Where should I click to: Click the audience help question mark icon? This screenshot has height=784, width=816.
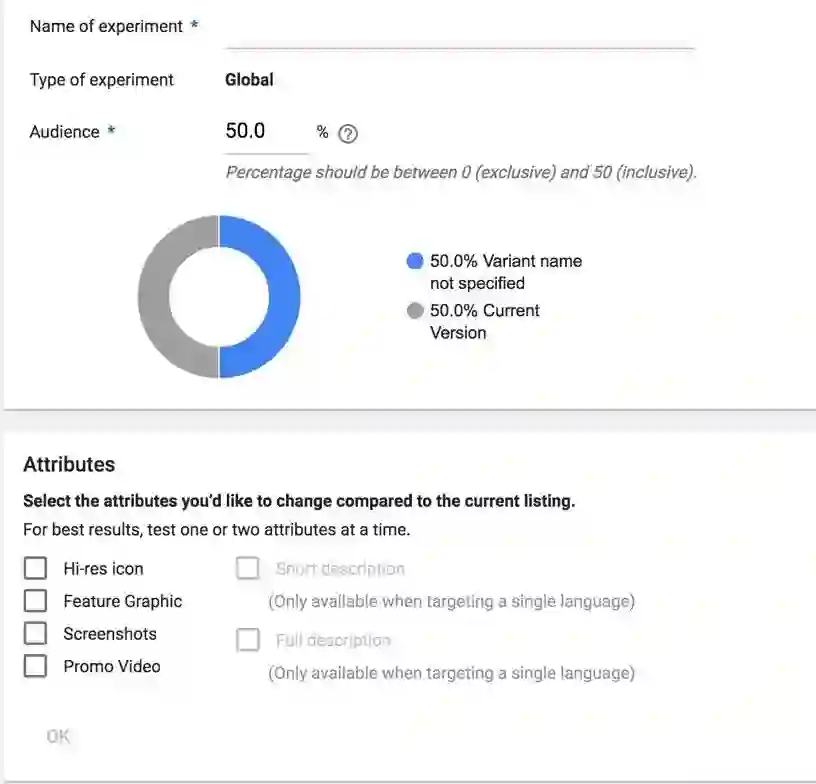click(348, 134)
